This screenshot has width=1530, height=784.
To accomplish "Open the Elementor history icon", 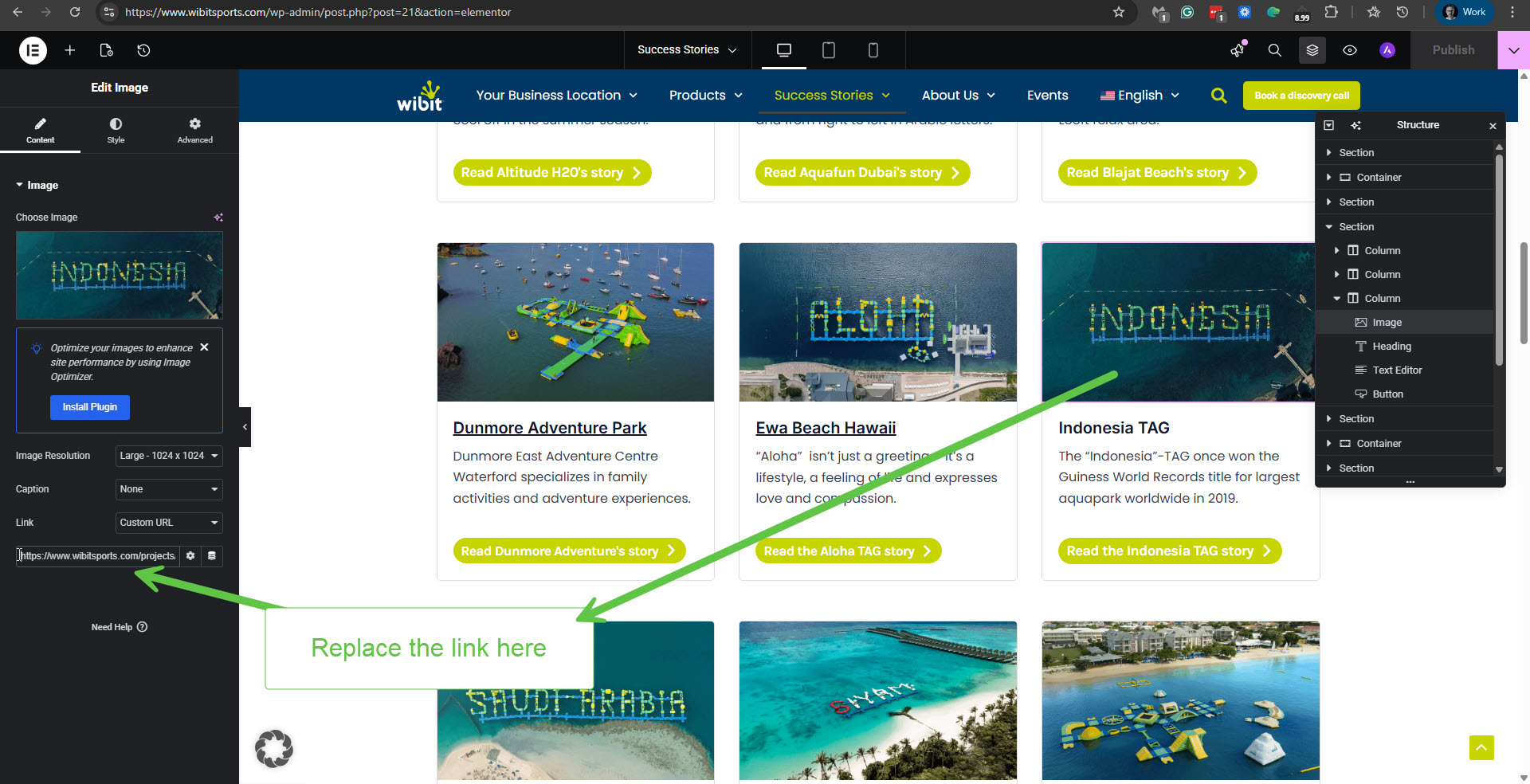I will pyautogui.click(x=143, y=50).
